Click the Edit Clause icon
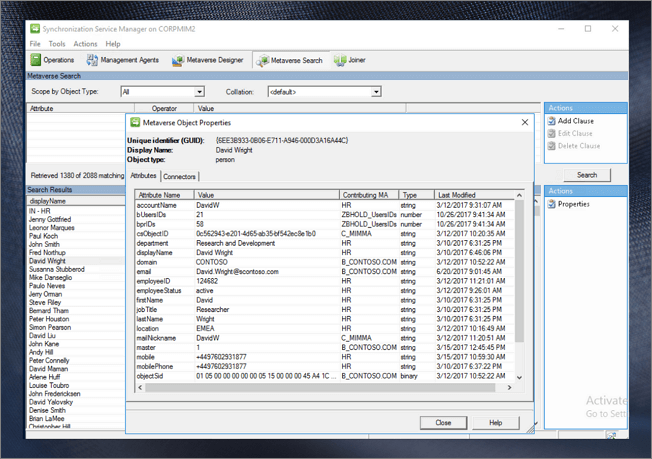Viewport: 652px width, 459px height. [x=551, y=133]
